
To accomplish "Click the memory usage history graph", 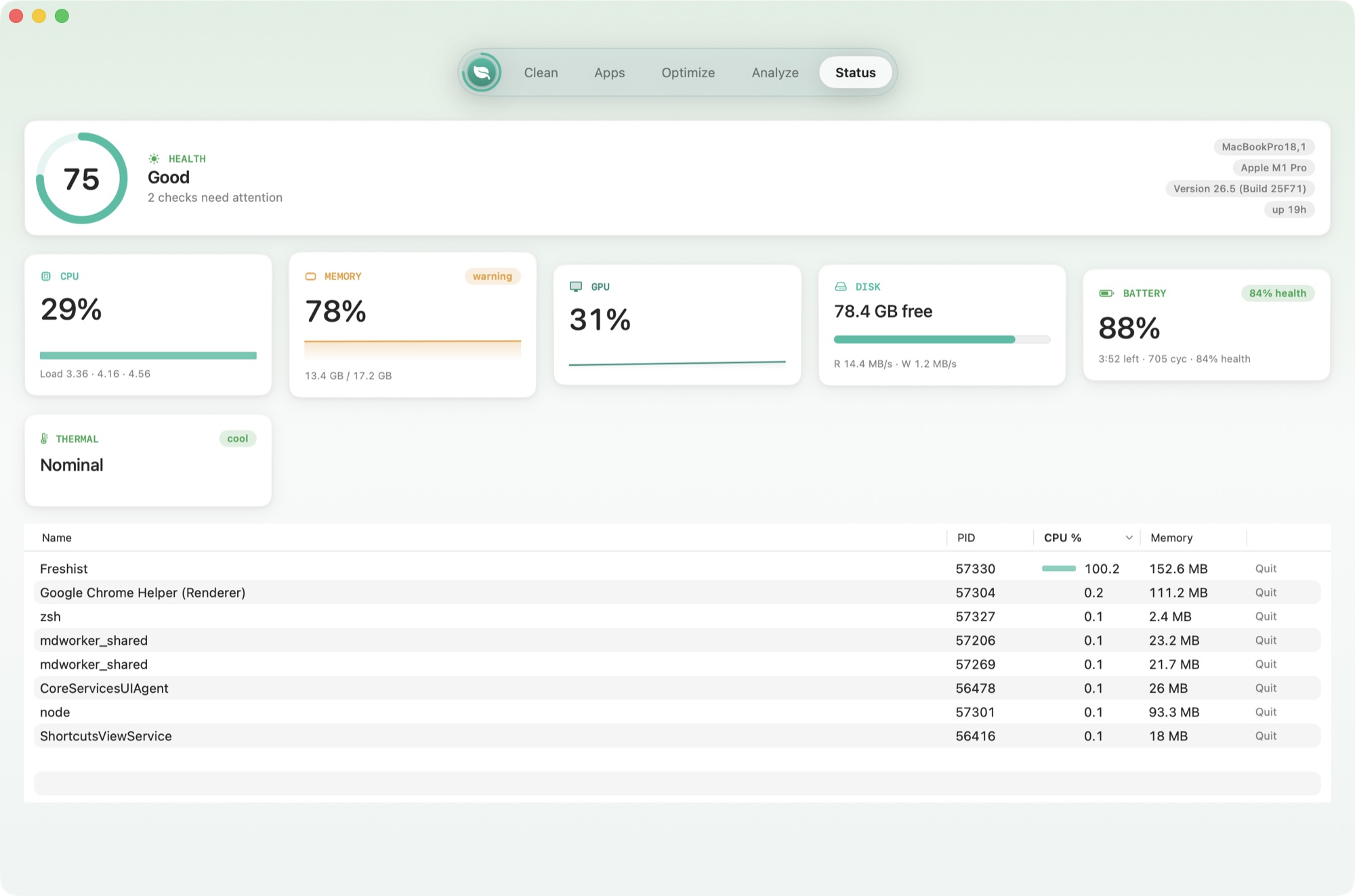I will (x=413, y=349).
